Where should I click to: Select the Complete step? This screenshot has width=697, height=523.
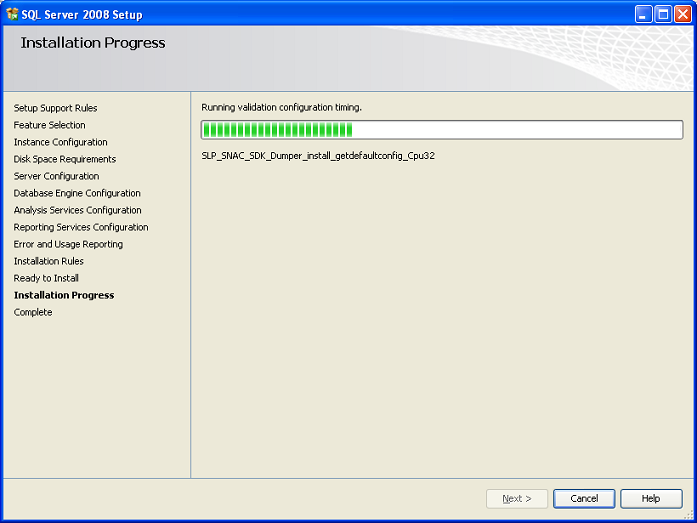33,312
